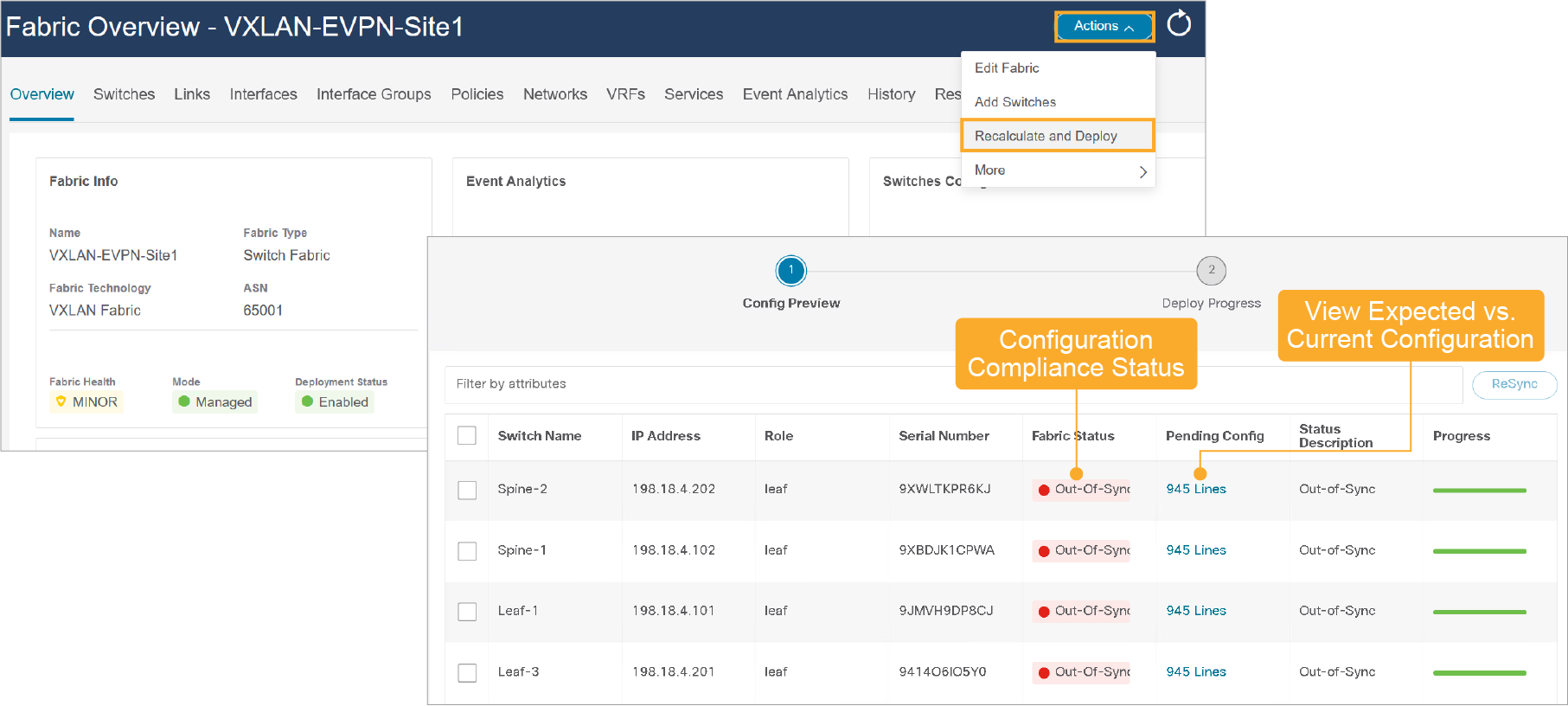Open the Networks tab
Viewport: 1568px width, 706px height.
pos(554,94)
